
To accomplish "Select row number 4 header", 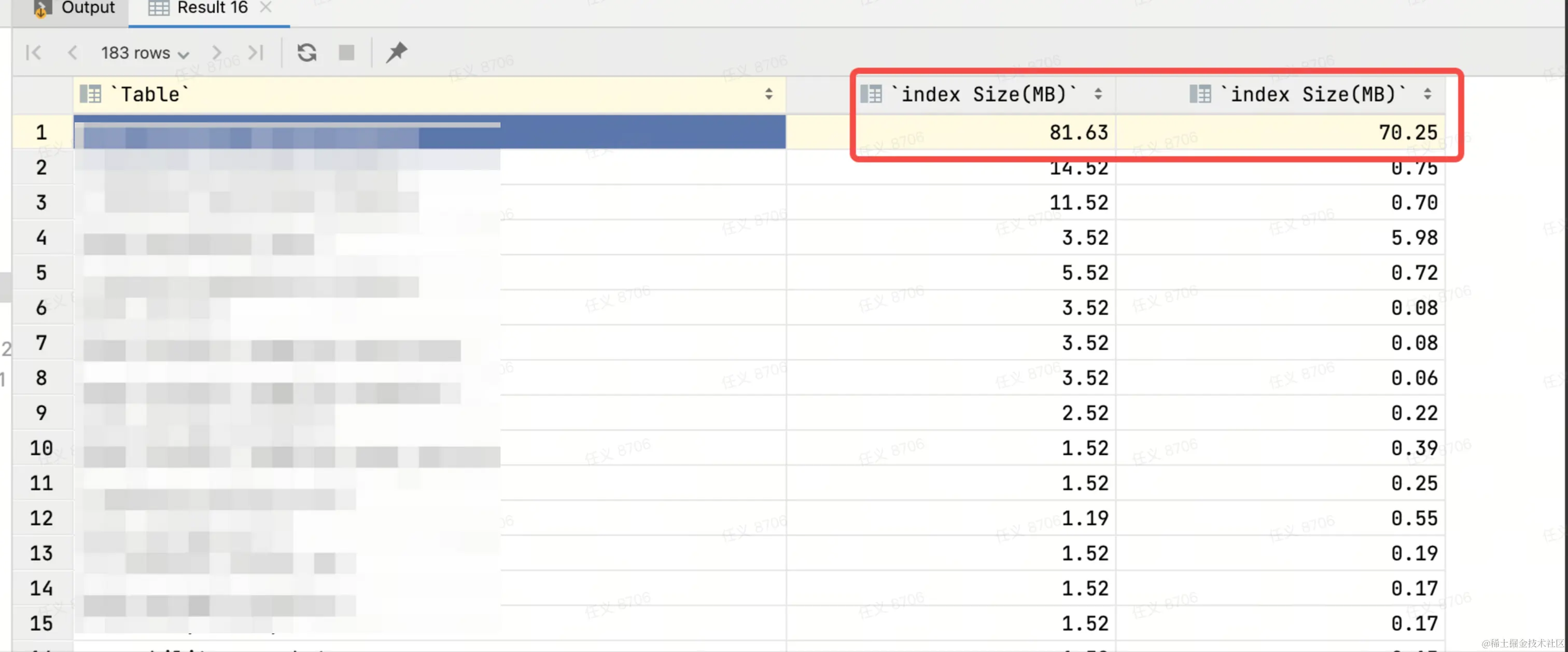I will (41, 238).
